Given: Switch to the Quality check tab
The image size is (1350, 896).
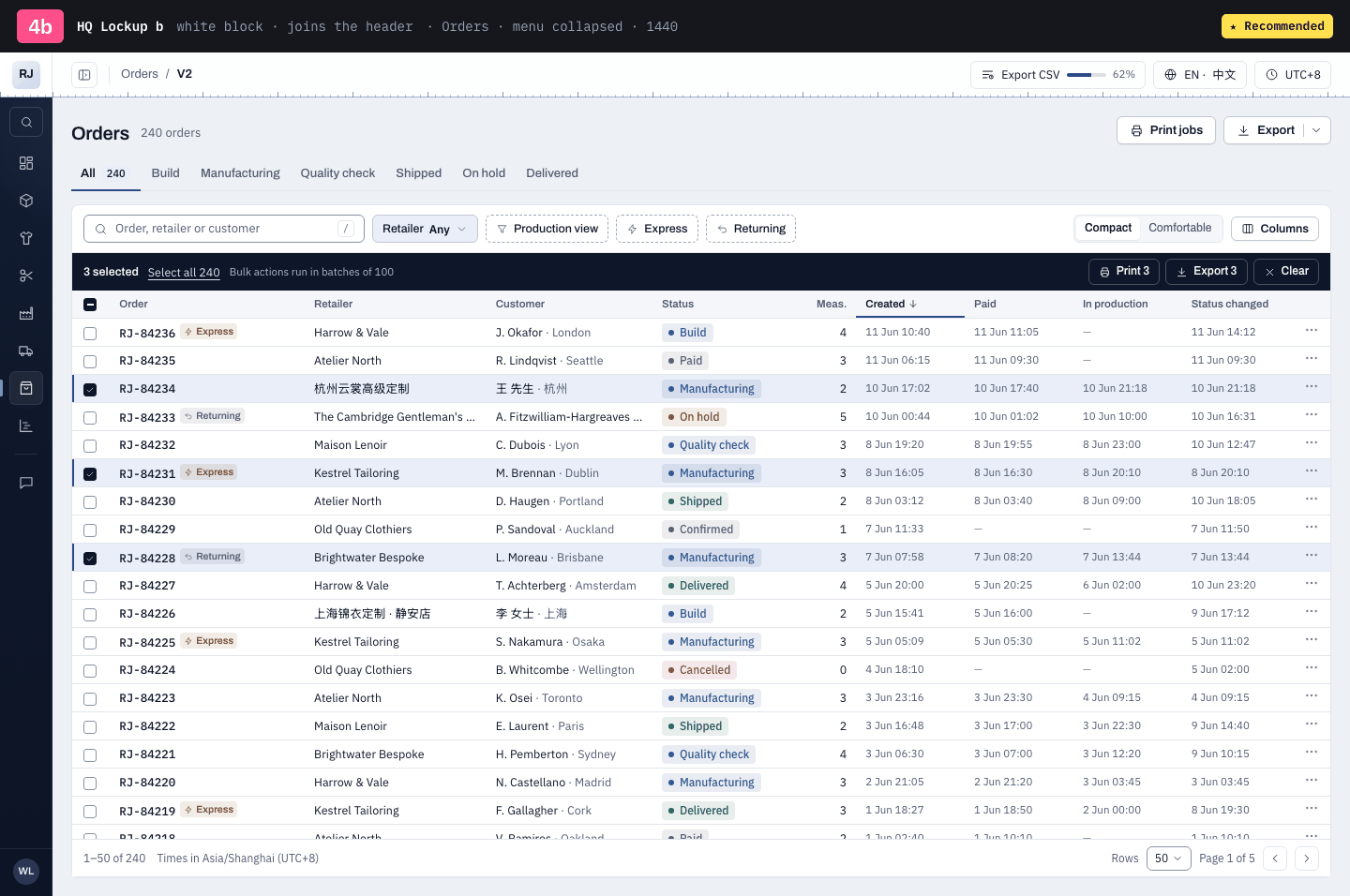Looking at the screenshot, I should pyautogui.click(x=337, y=173).
